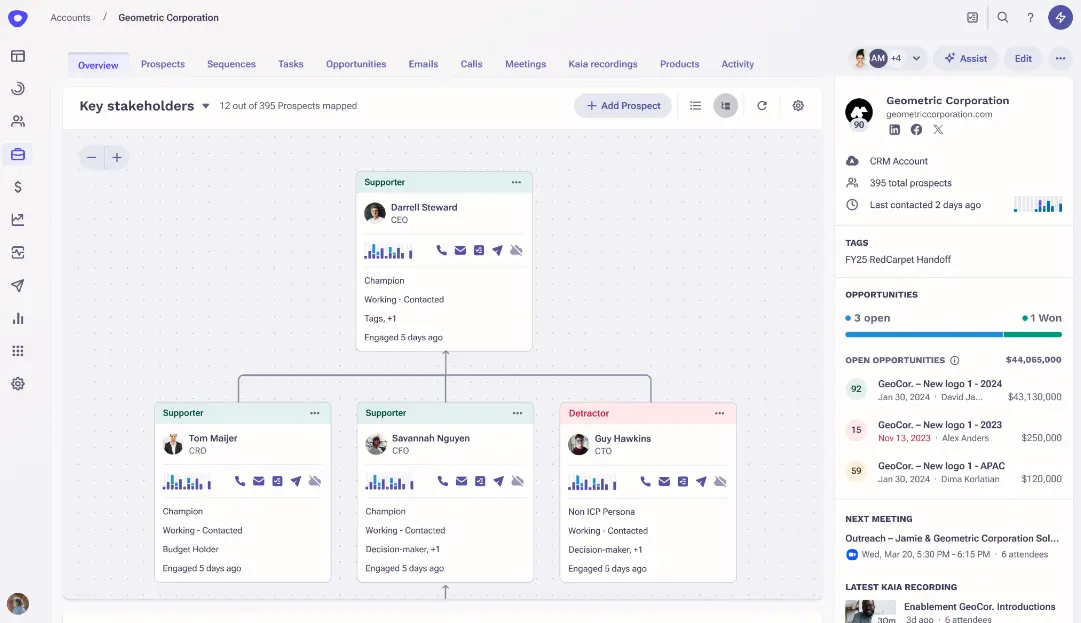Zoom in using the plus button on the map
The width and height of the screenshot is (1081, 623).
[x=116, y=157]
